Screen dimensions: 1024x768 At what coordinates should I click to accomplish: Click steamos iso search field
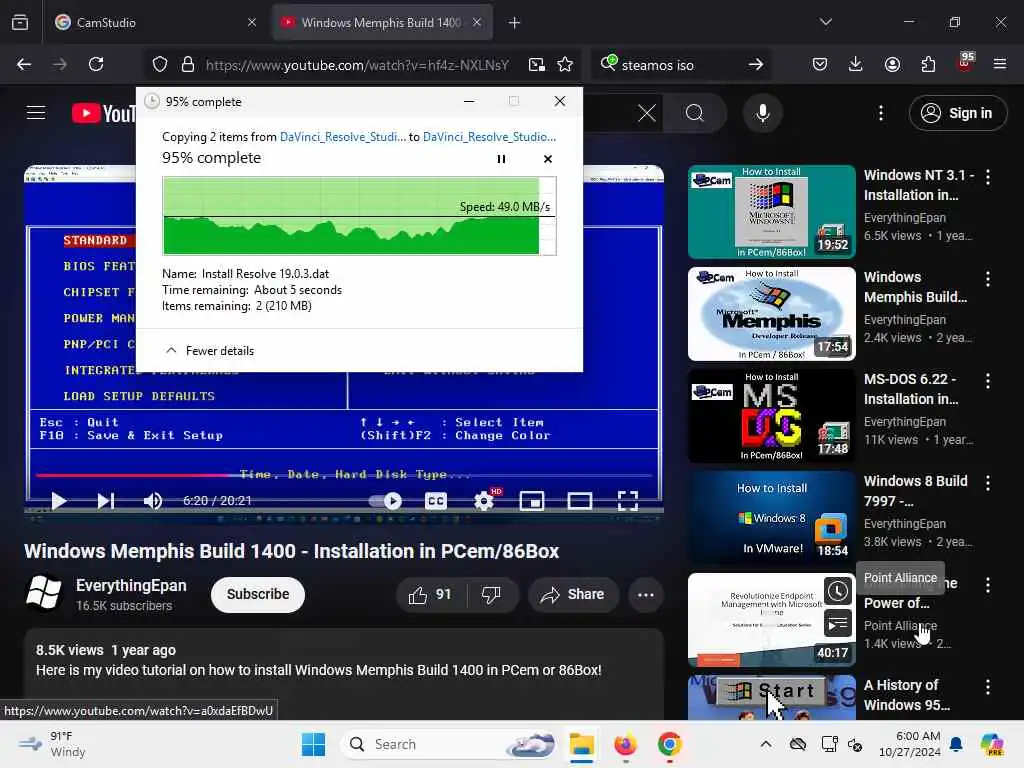(679, 65)
